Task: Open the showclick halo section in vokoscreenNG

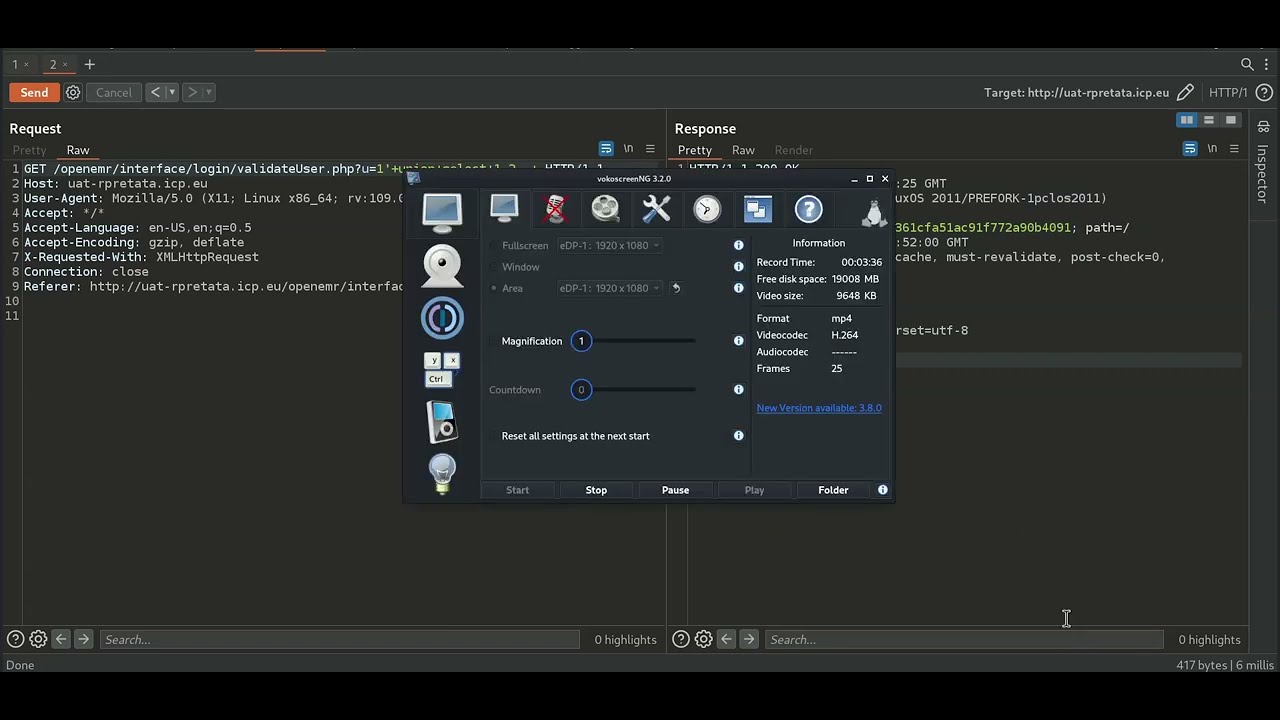Action: tap(442, 318)
